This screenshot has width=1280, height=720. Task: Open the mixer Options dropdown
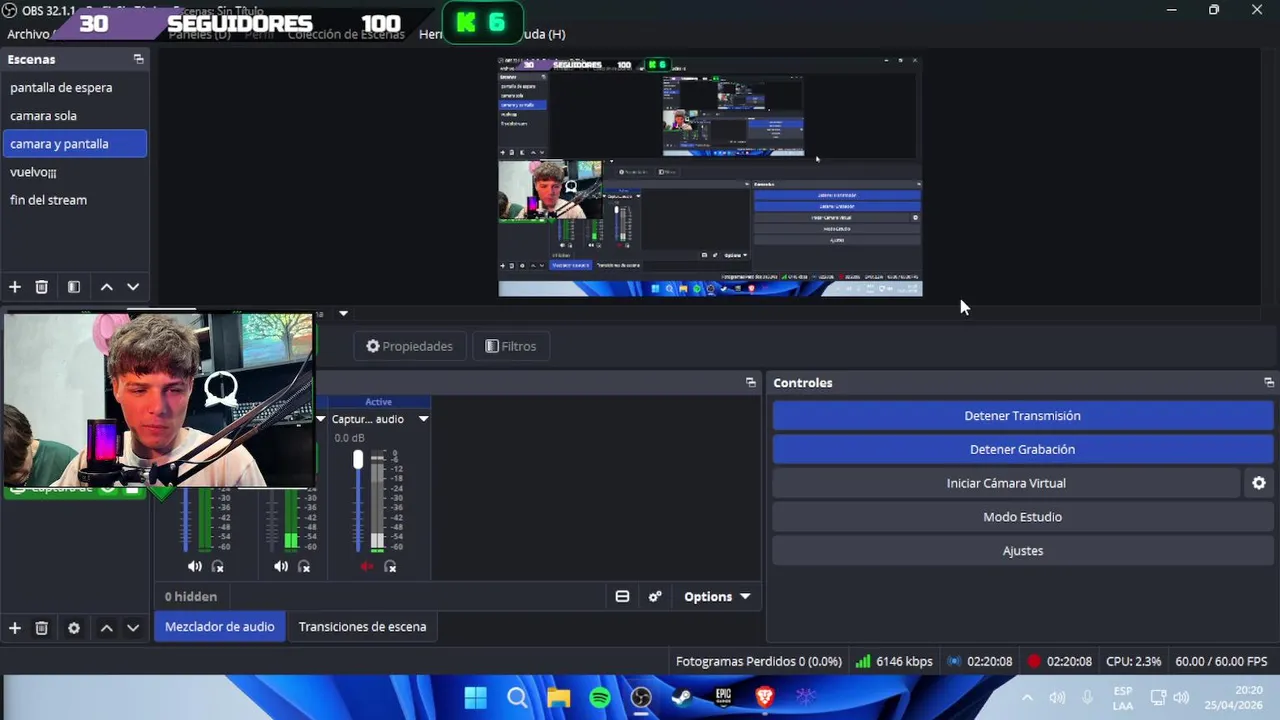tap(717, 596)
